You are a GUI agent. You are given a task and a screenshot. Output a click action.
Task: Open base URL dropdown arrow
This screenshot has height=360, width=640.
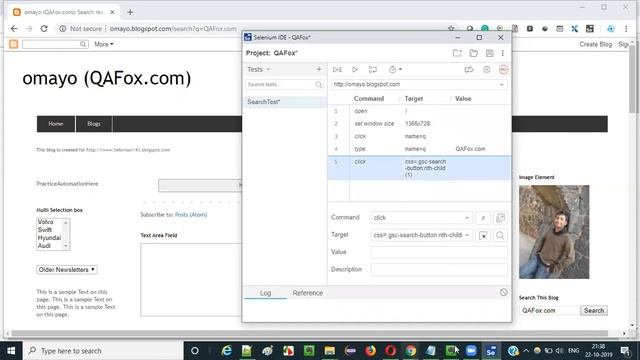502,84
